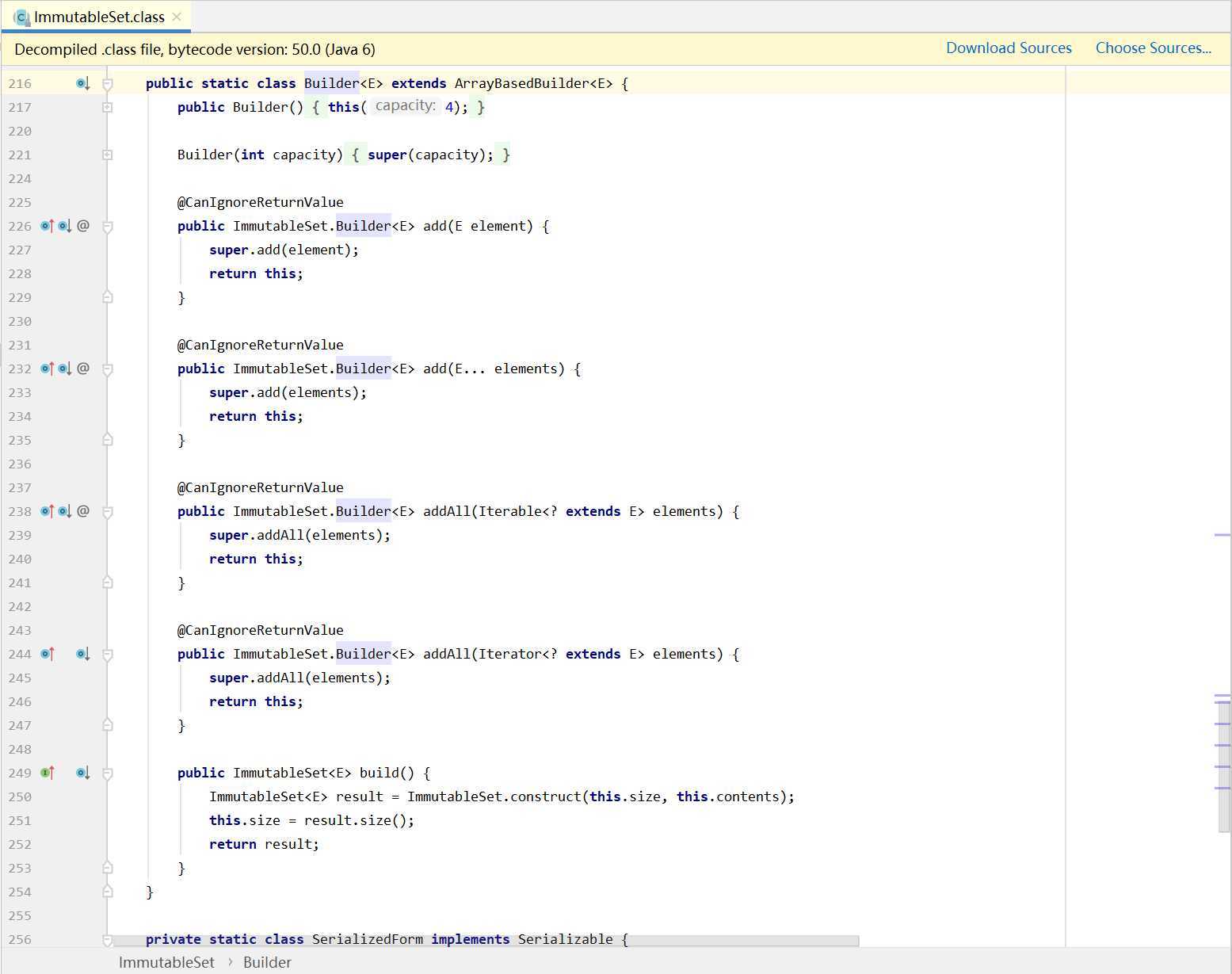1232x974 pixels.
Task: Click the @ annotation gutter icon on line 226
Action: click(x=83, y=226)
